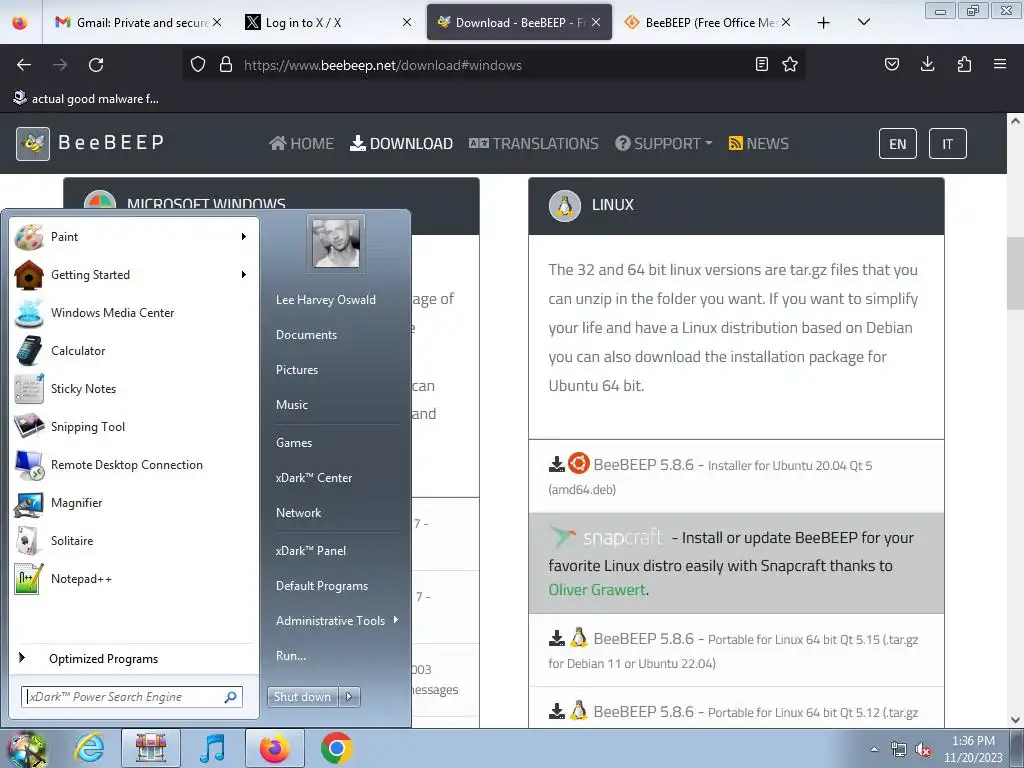This screenshot has height=768, width=1024.
Task: Toggle reader view icon
Action: click(761, 64)
